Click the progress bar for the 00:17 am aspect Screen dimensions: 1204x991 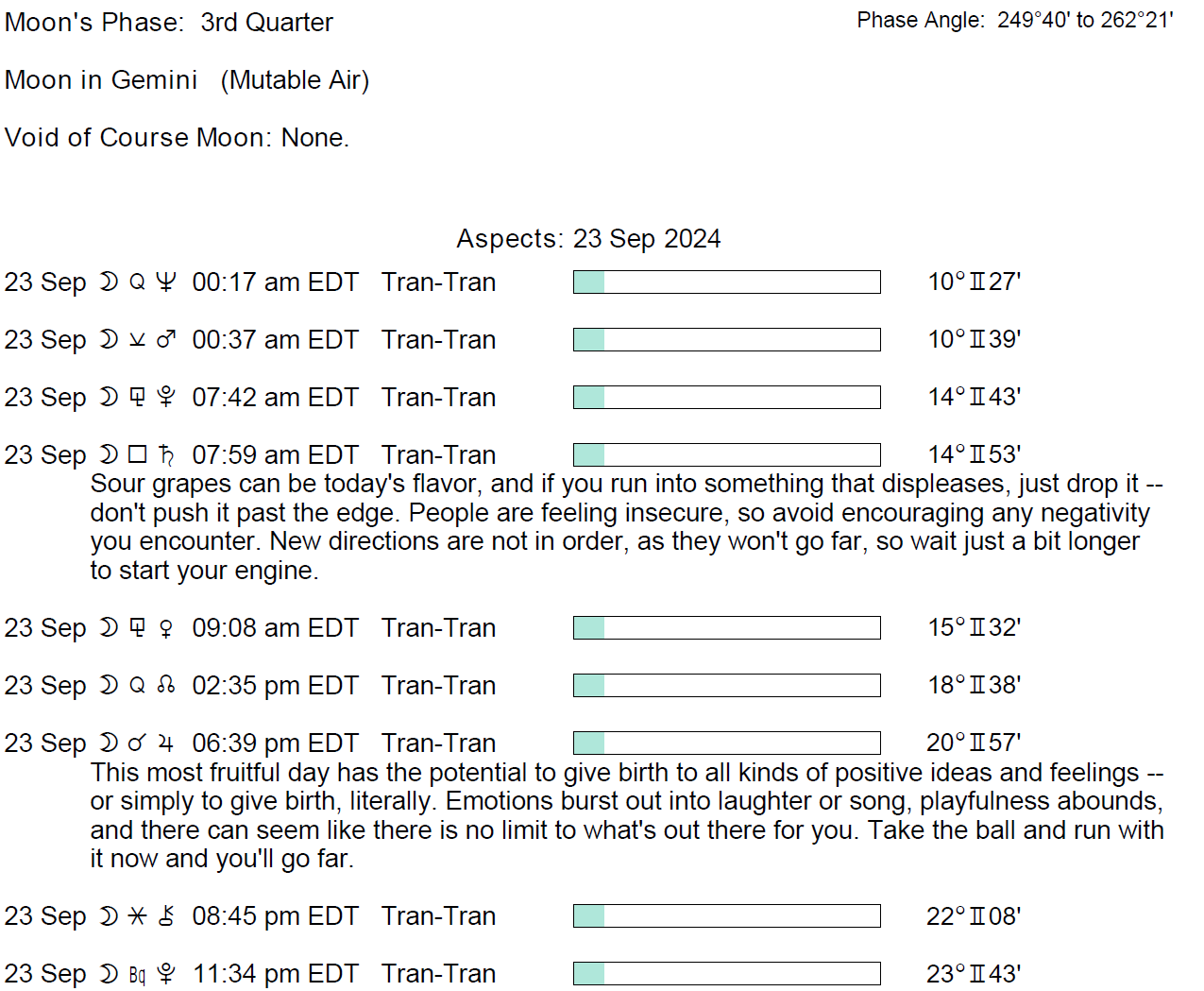pyautogui.click(x=726, y=282)
